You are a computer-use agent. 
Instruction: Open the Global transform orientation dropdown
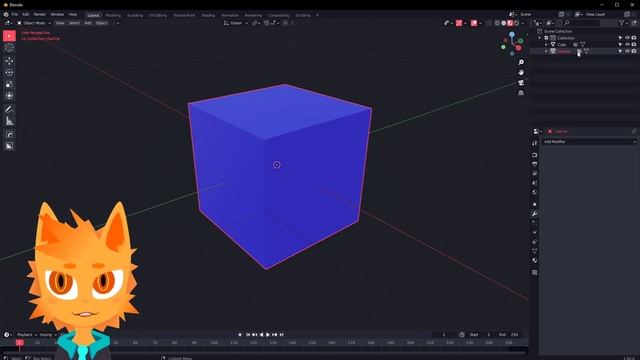pyautogui.click(x=236, y=23)
